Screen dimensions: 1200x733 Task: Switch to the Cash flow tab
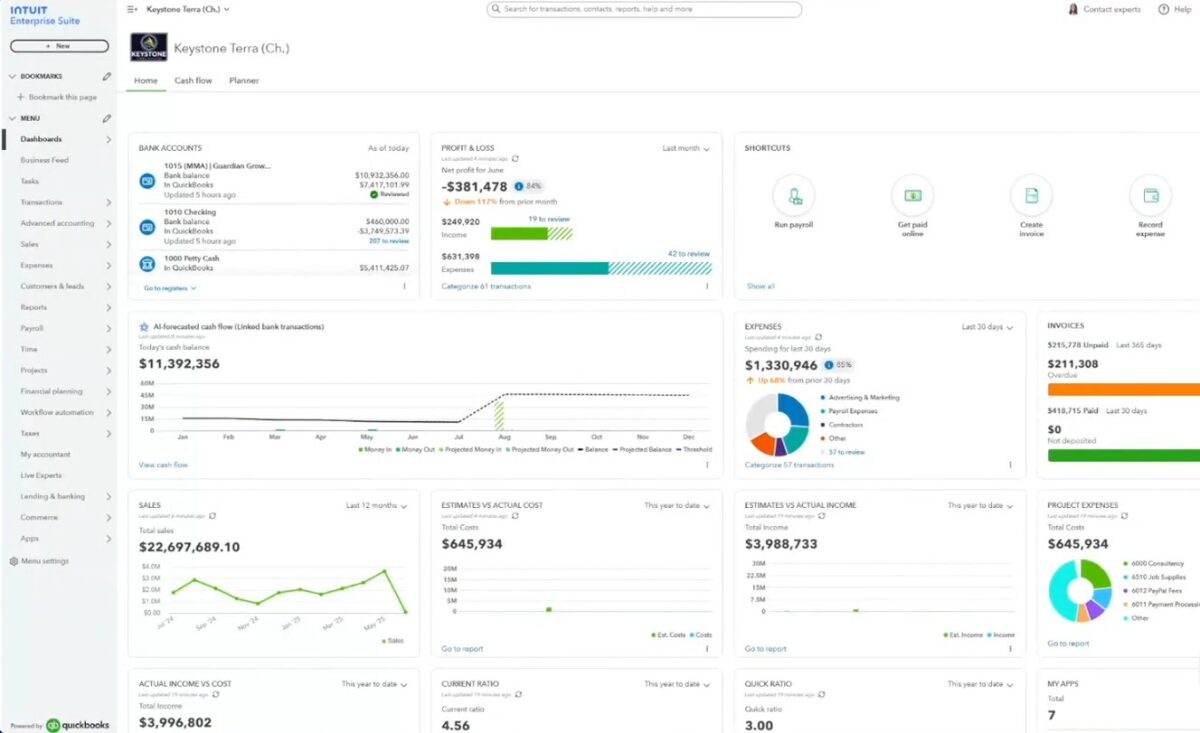193,80
